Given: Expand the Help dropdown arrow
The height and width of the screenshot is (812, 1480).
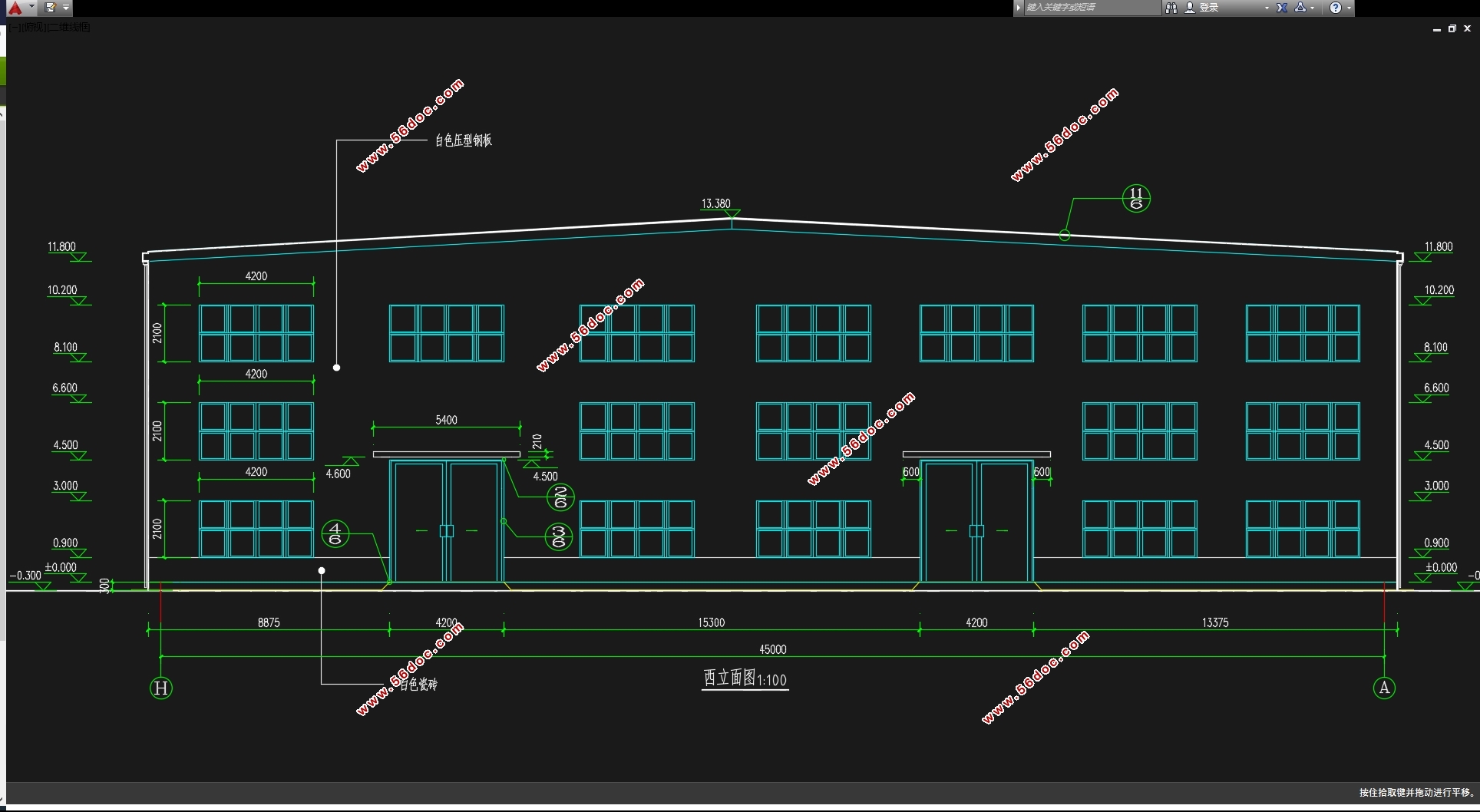Looking at the screenshot, I should tap(1349, 8).
